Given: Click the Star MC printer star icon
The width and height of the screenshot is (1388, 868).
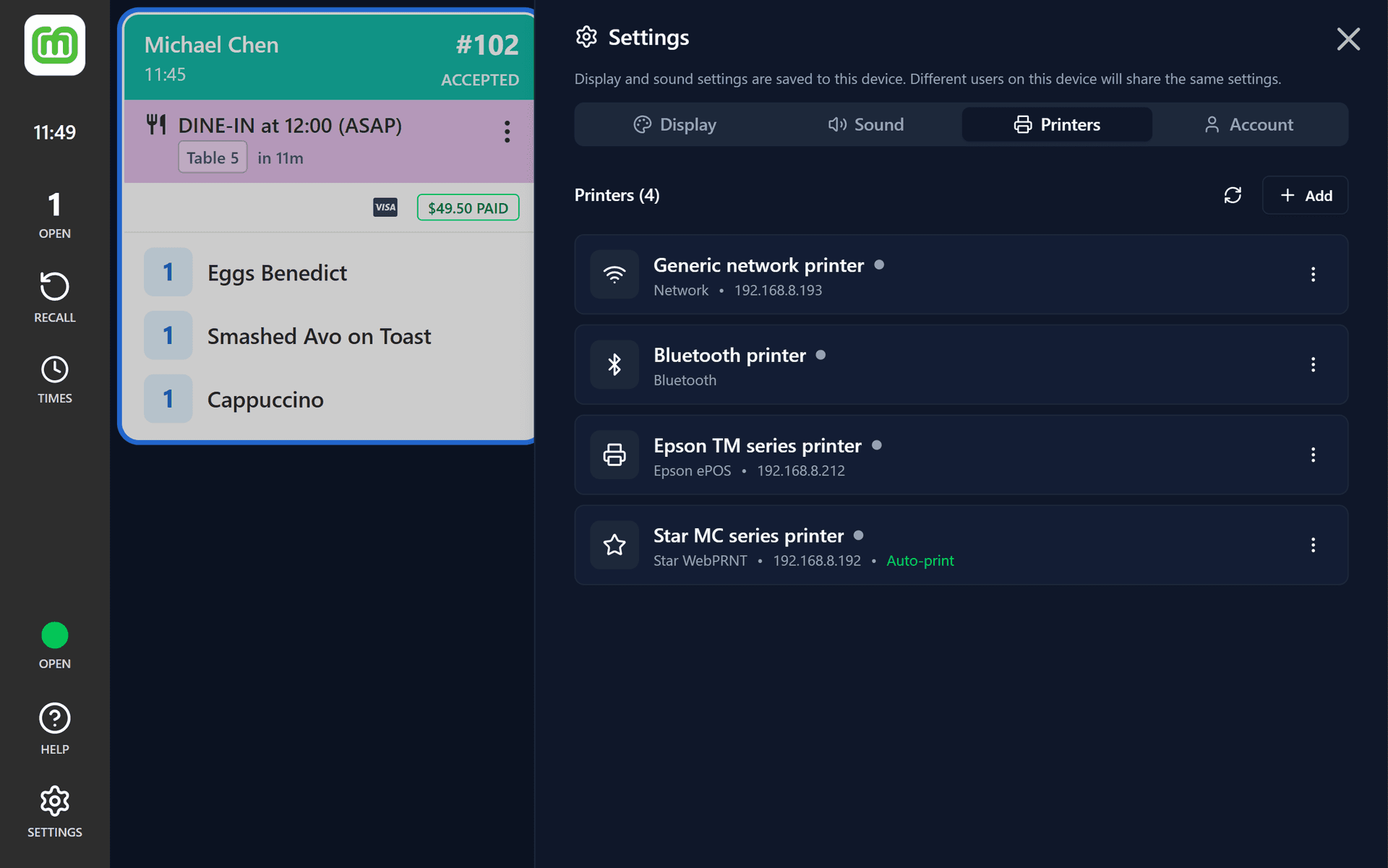Looking at the screenshot, I should (x=614, y=545).
